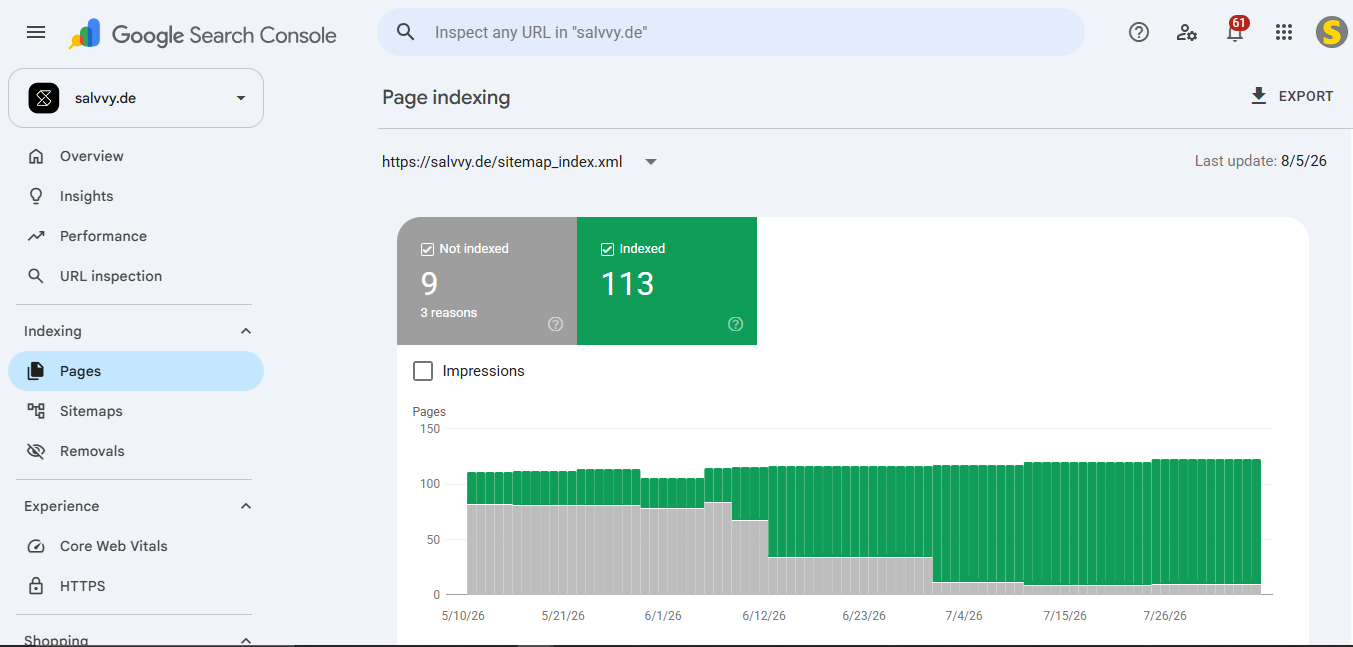
Task: Open users and permissions settings icon
Action: 1187,32
